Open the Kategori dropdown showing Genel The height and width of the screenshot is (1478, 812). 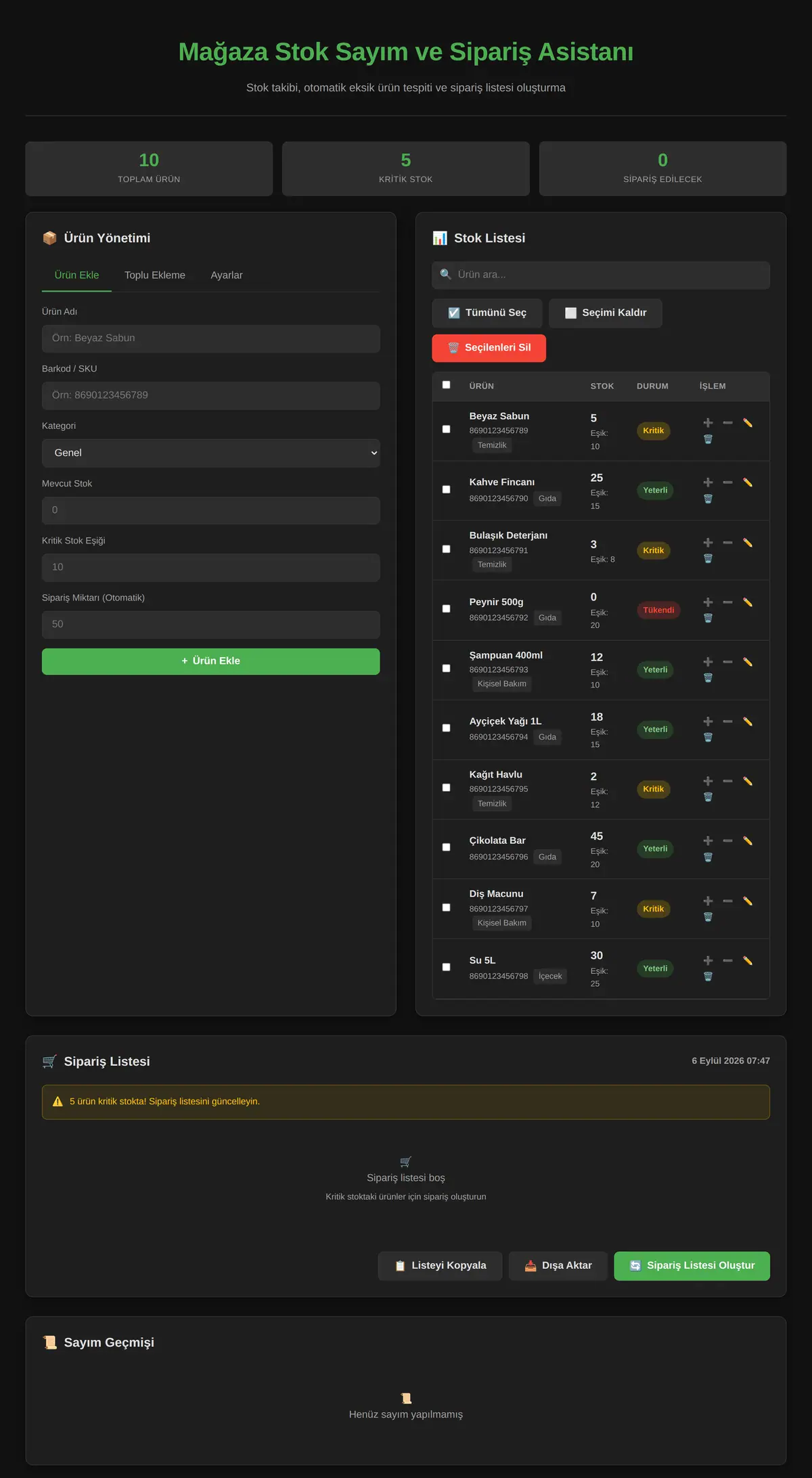click(210, 453)
